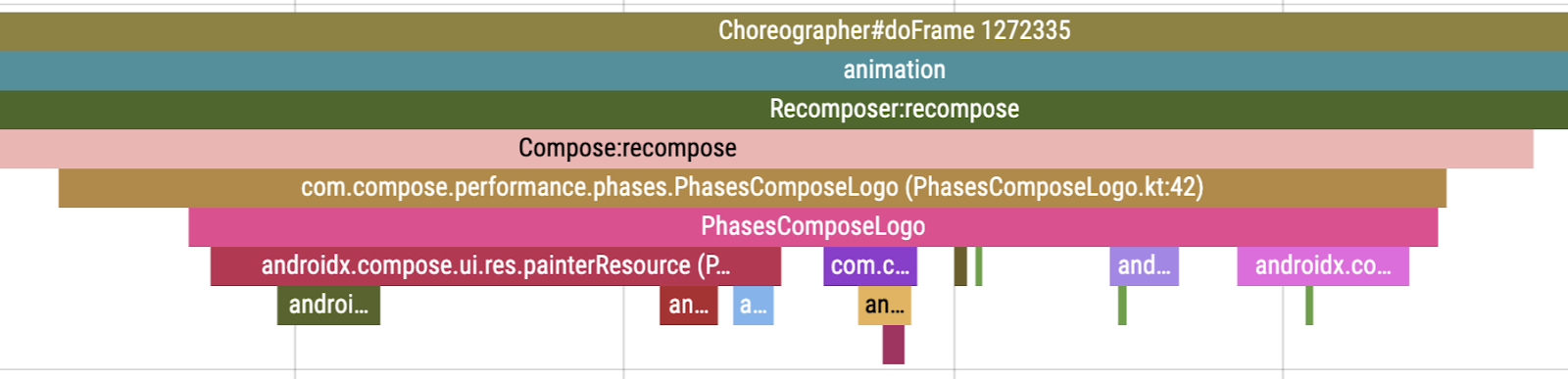This screenshot has width=1568, height=379.
Task: Select the tan an… slice under com.c…
Action: (x=884, y=305)
